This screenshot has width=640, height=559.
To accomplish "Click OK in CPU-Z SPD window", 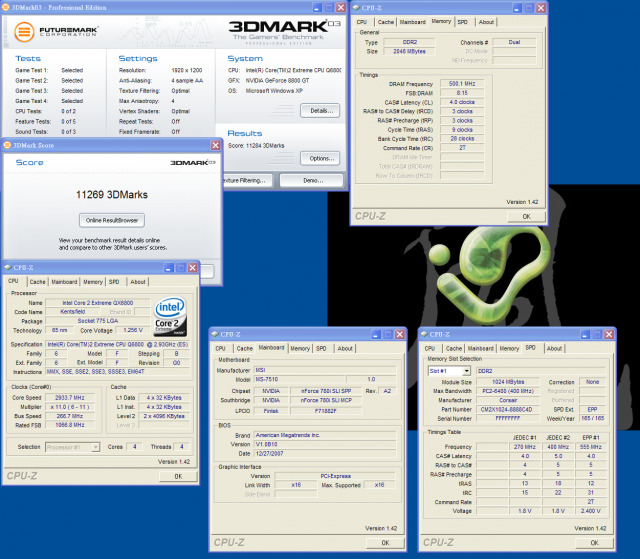I will click(x=594, y=543).
